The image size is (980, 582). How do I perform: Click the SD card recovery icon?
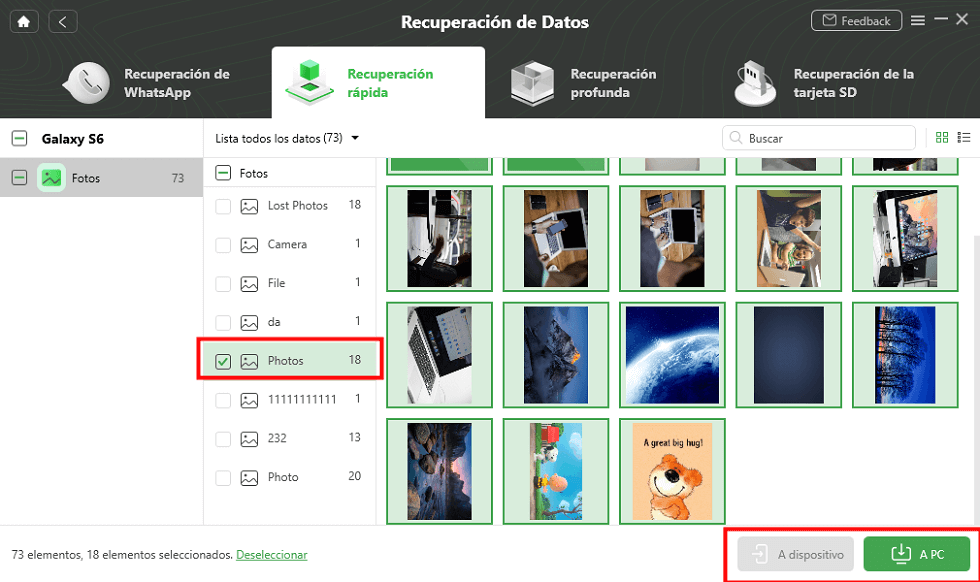click(755, 83)
